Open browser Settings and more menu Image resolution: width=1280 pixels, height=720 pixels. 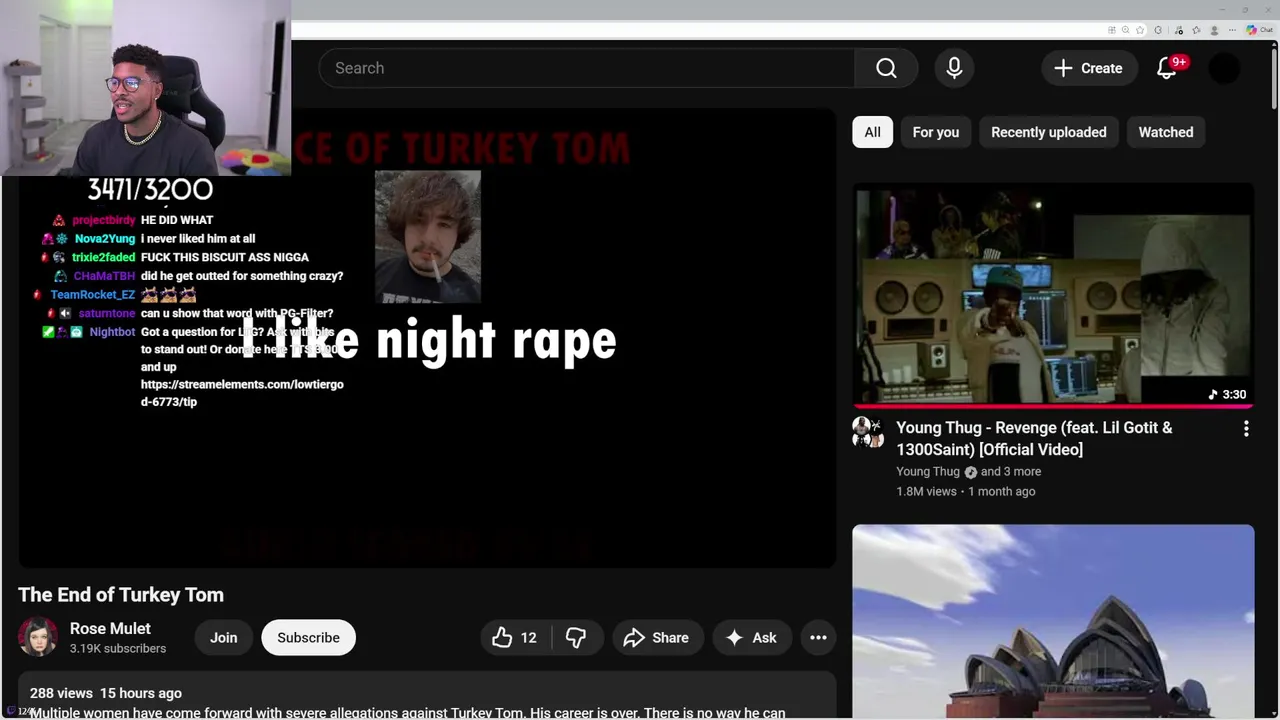[1232, 30]
